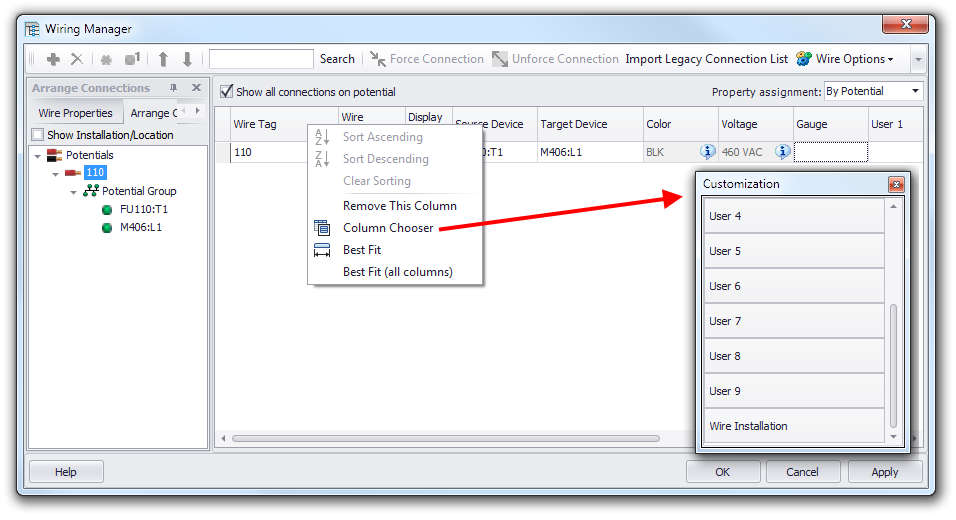Select User 8 in Customization list
The width and height of the screenshot is (956, 520).
[793, 355]
